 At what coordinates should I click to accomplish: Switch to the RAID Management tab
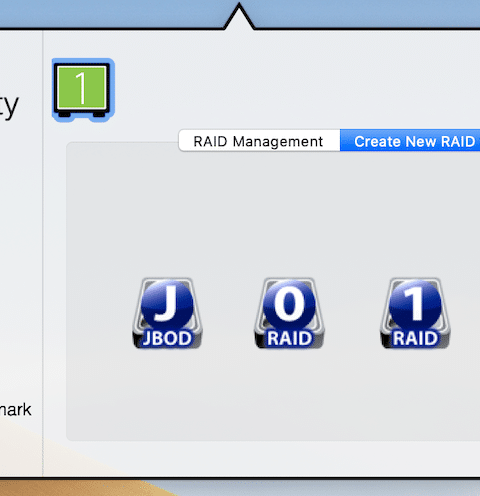259,141
